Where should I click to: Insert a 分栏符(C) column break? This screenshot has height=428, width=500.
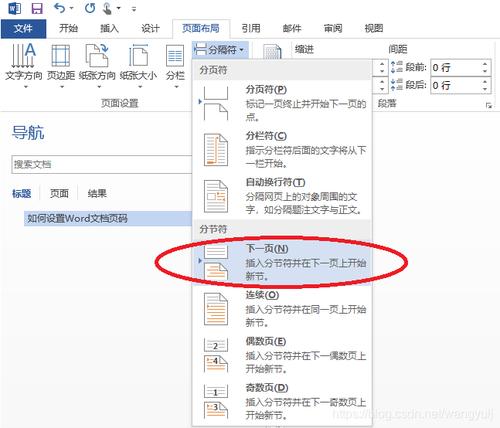282,150
